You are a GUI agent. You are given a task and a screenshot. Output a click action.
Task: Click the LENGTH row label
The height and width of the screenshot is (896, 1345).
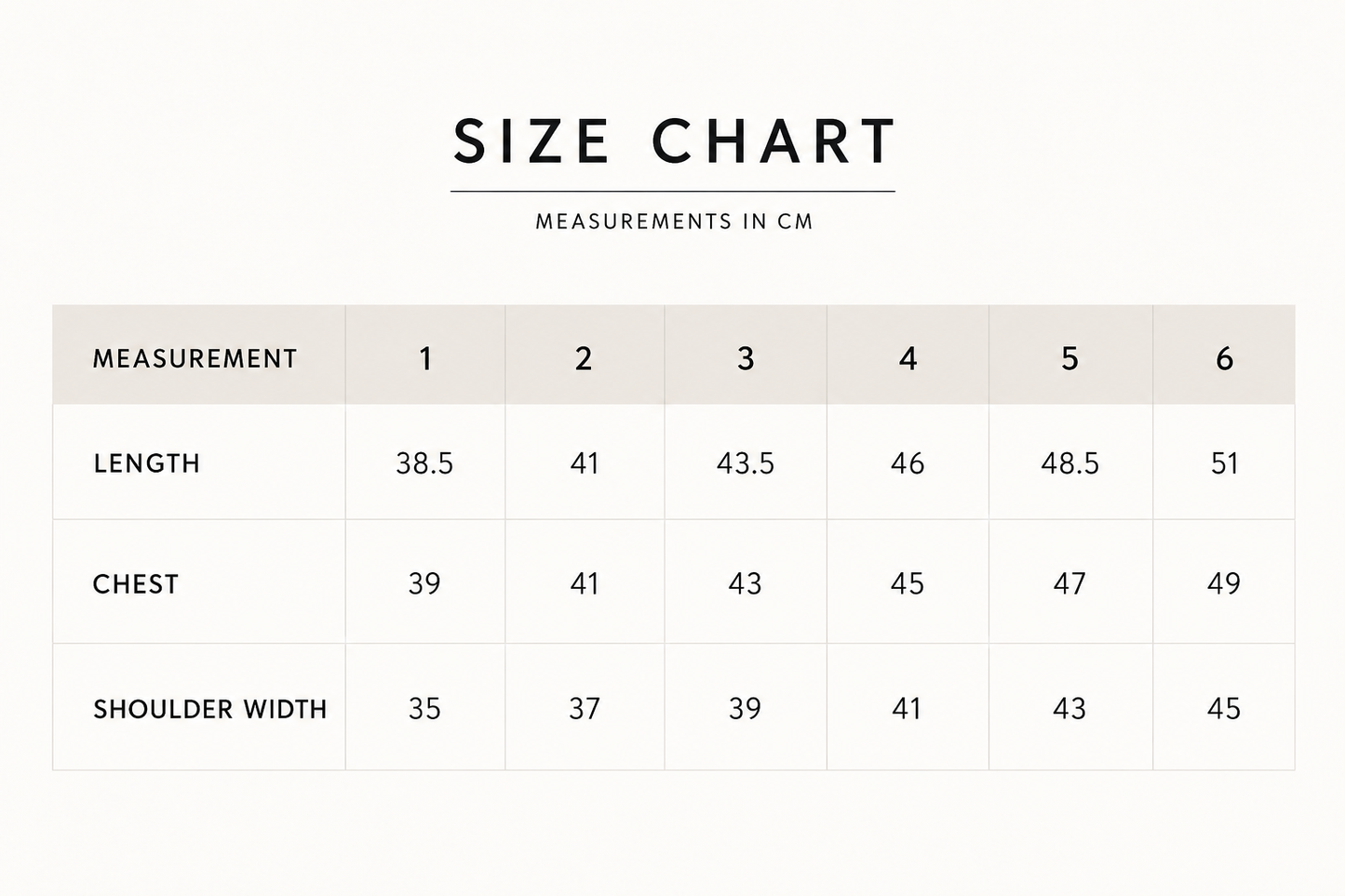click(x=146, y=463)
